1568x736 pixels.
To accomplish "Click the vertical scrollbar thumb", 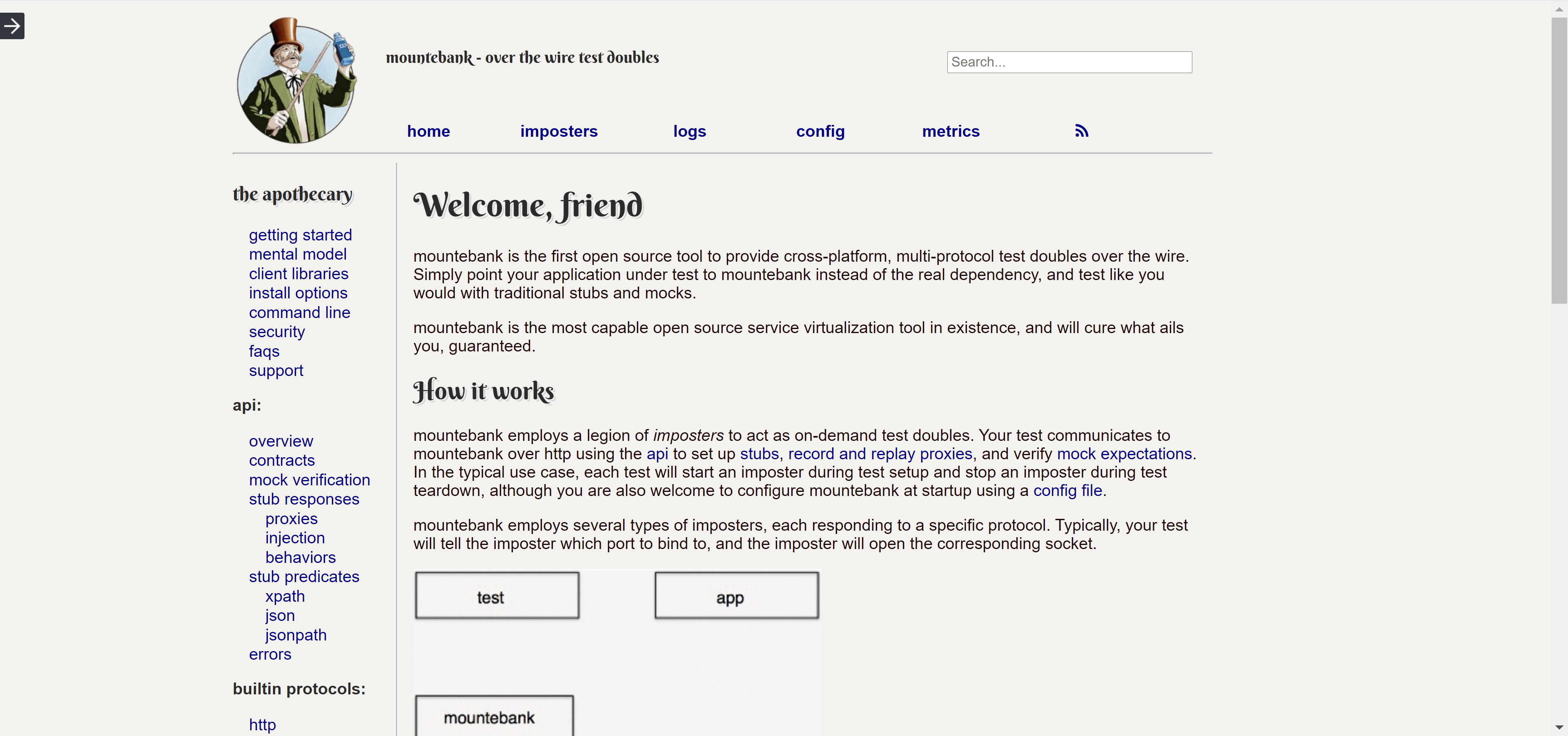I will pos(1559,161).
